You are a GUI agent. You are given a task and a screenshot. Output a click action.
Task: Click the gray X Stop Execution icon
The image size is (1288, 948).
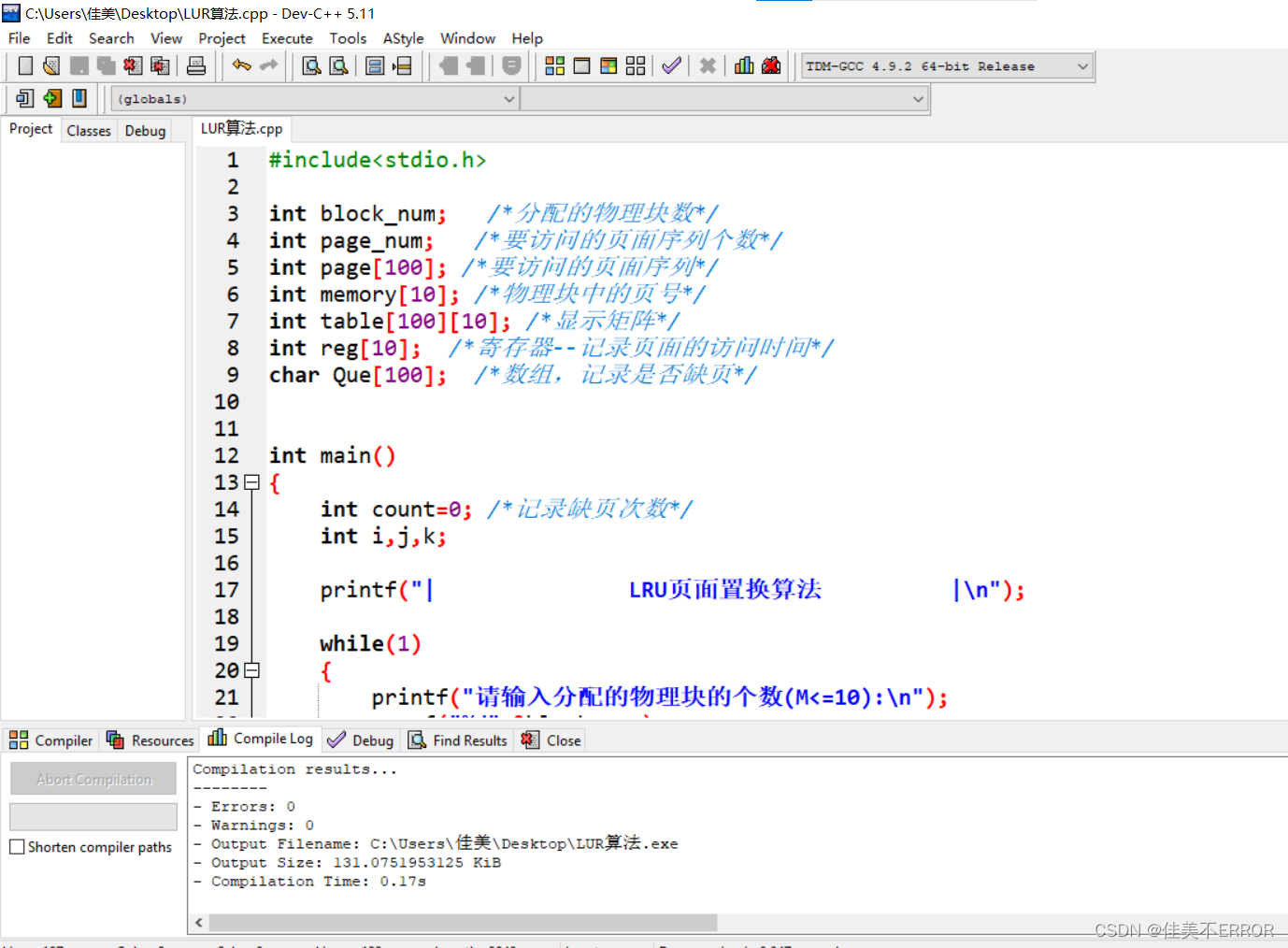[708, 65]
